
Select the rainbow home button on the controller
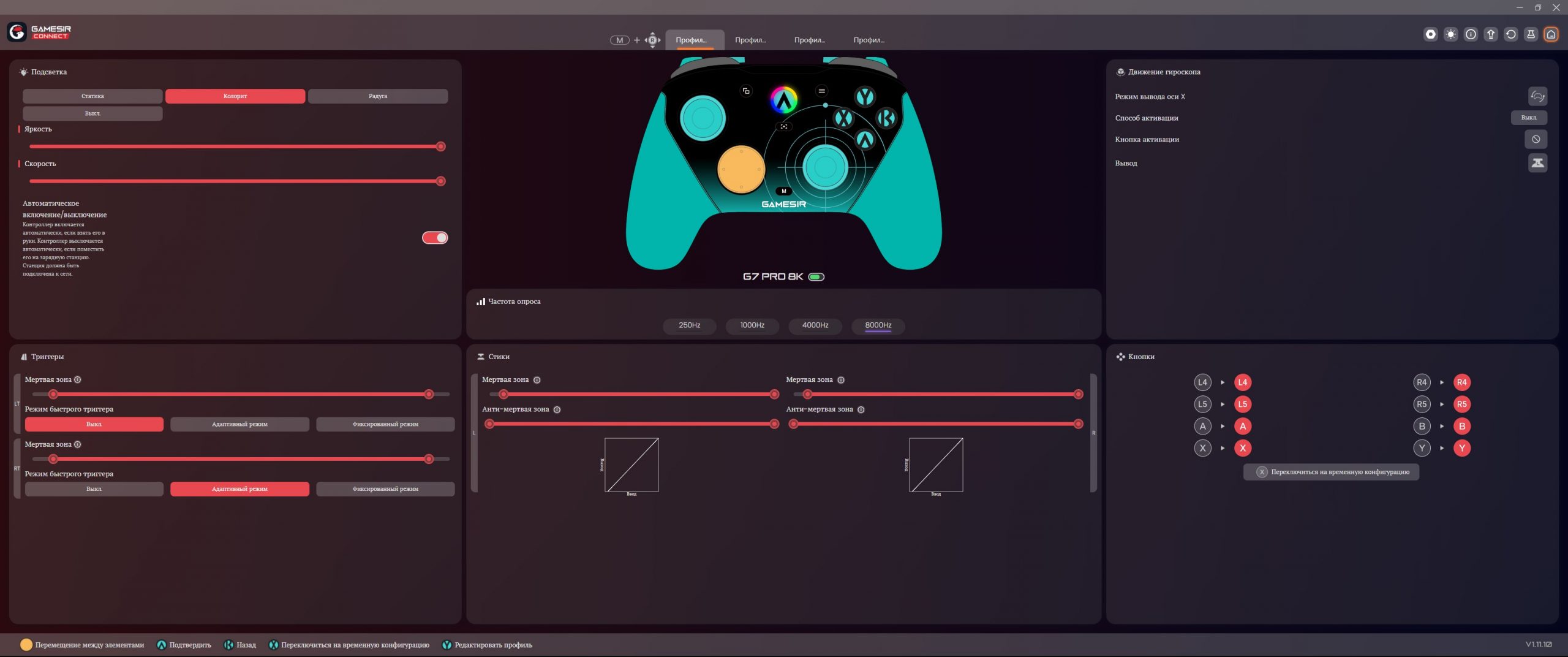tap(784, 100)
